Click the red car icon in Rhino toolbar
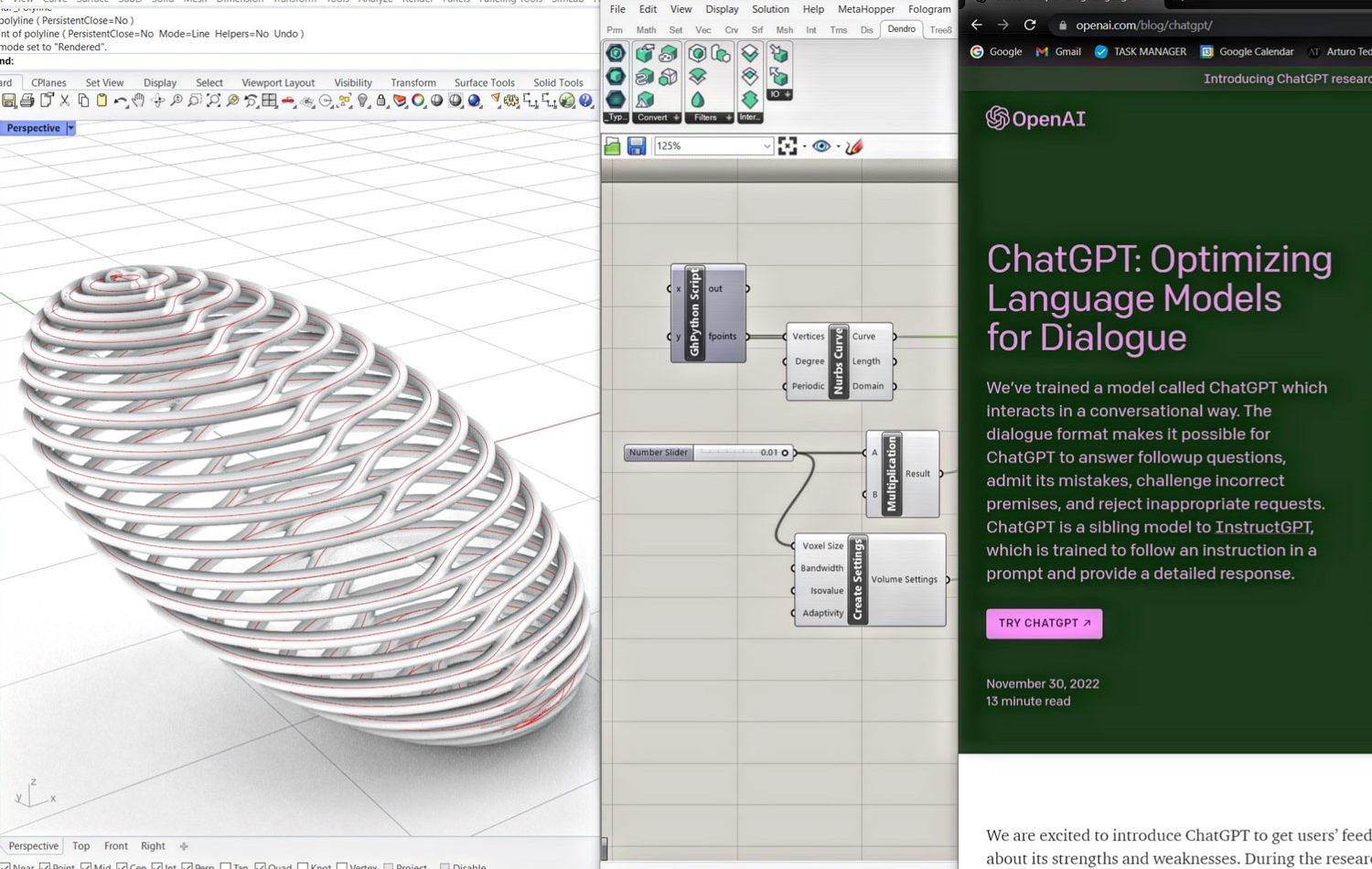The image size is (1372, 869). pos(288,101)
